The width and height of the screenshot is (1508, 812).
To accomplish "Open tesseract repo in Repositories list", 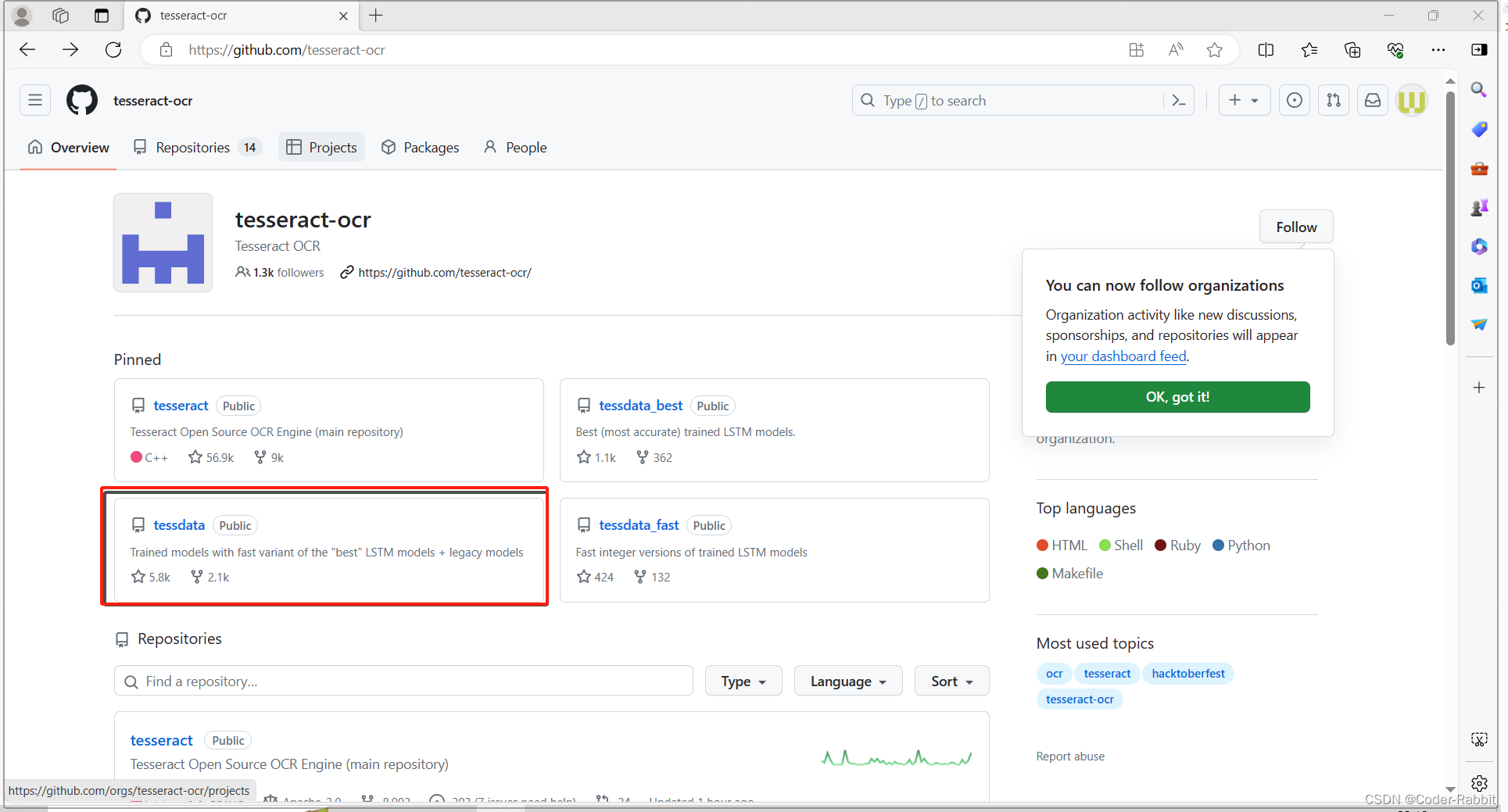I will coord(161,740).
